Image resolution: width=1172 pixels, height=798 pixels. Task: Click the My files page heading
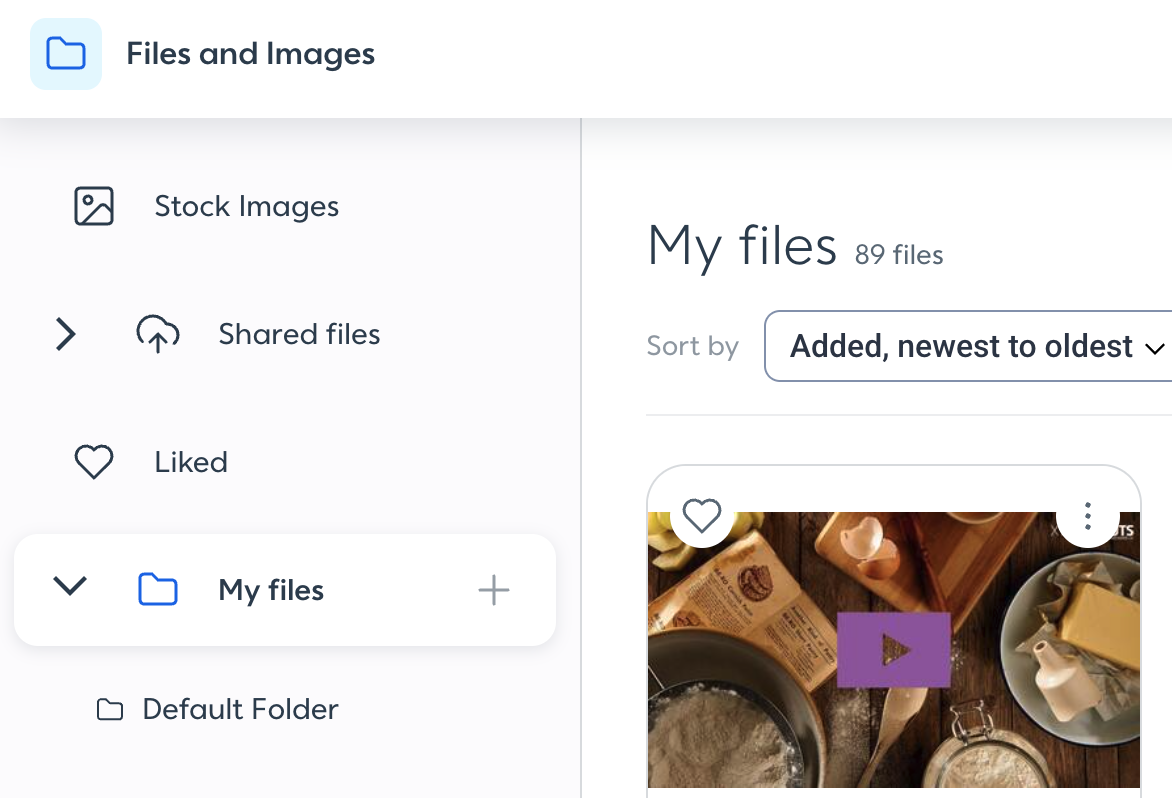[x=742, y=246]
